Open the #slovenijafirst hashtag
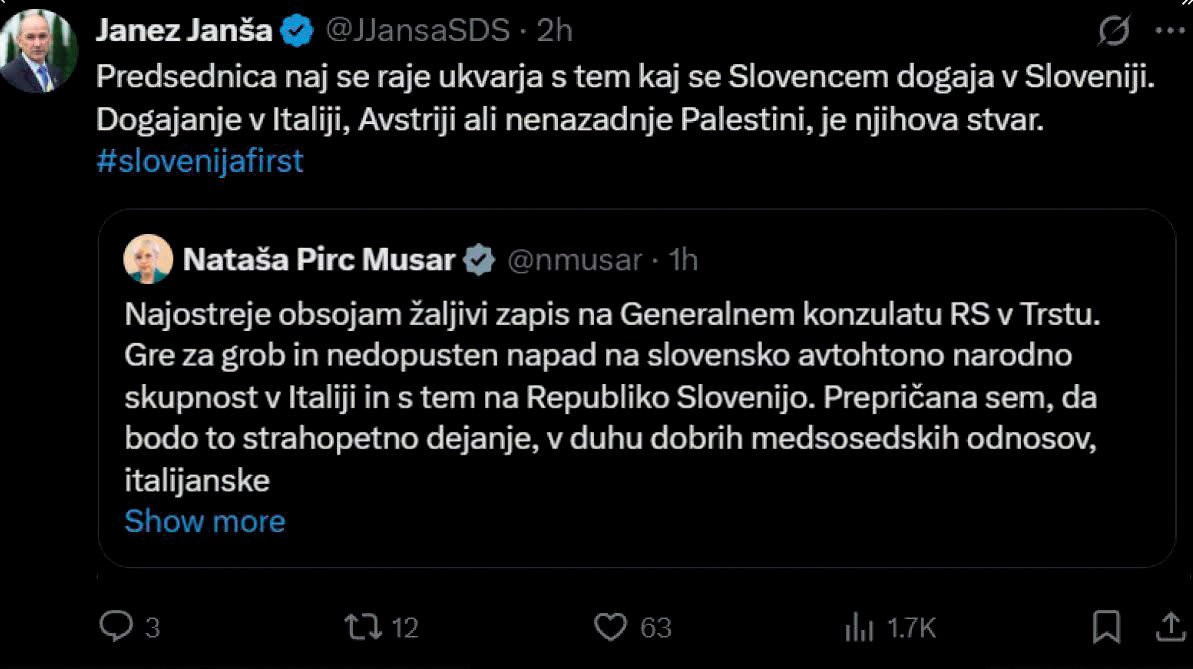Screen dimensions: 1193x669 click(200, 162)
